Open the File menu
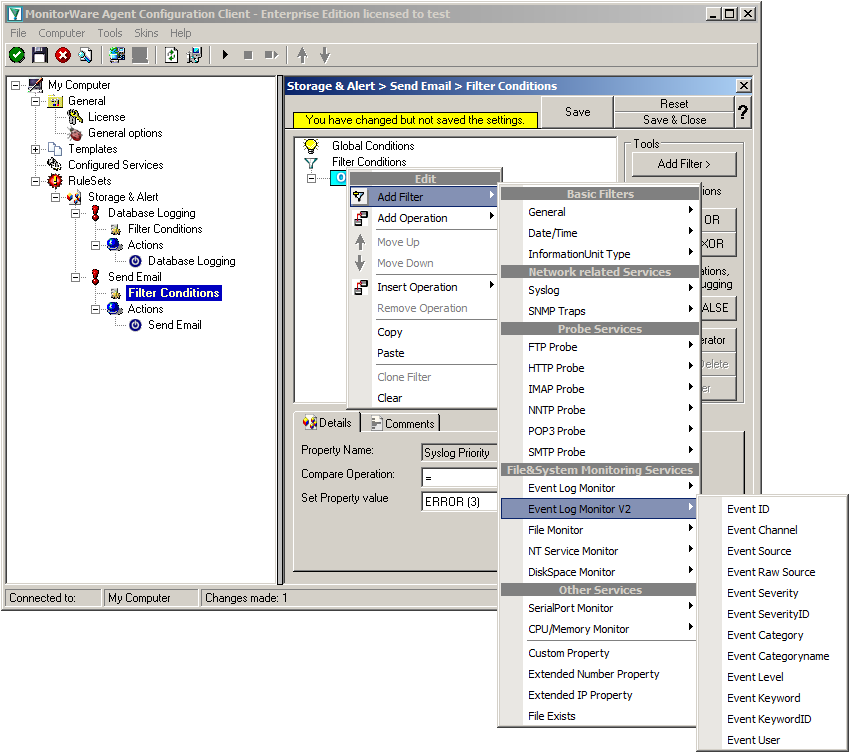This screenshot has width=850, height=753. click(x=18, y=33)
